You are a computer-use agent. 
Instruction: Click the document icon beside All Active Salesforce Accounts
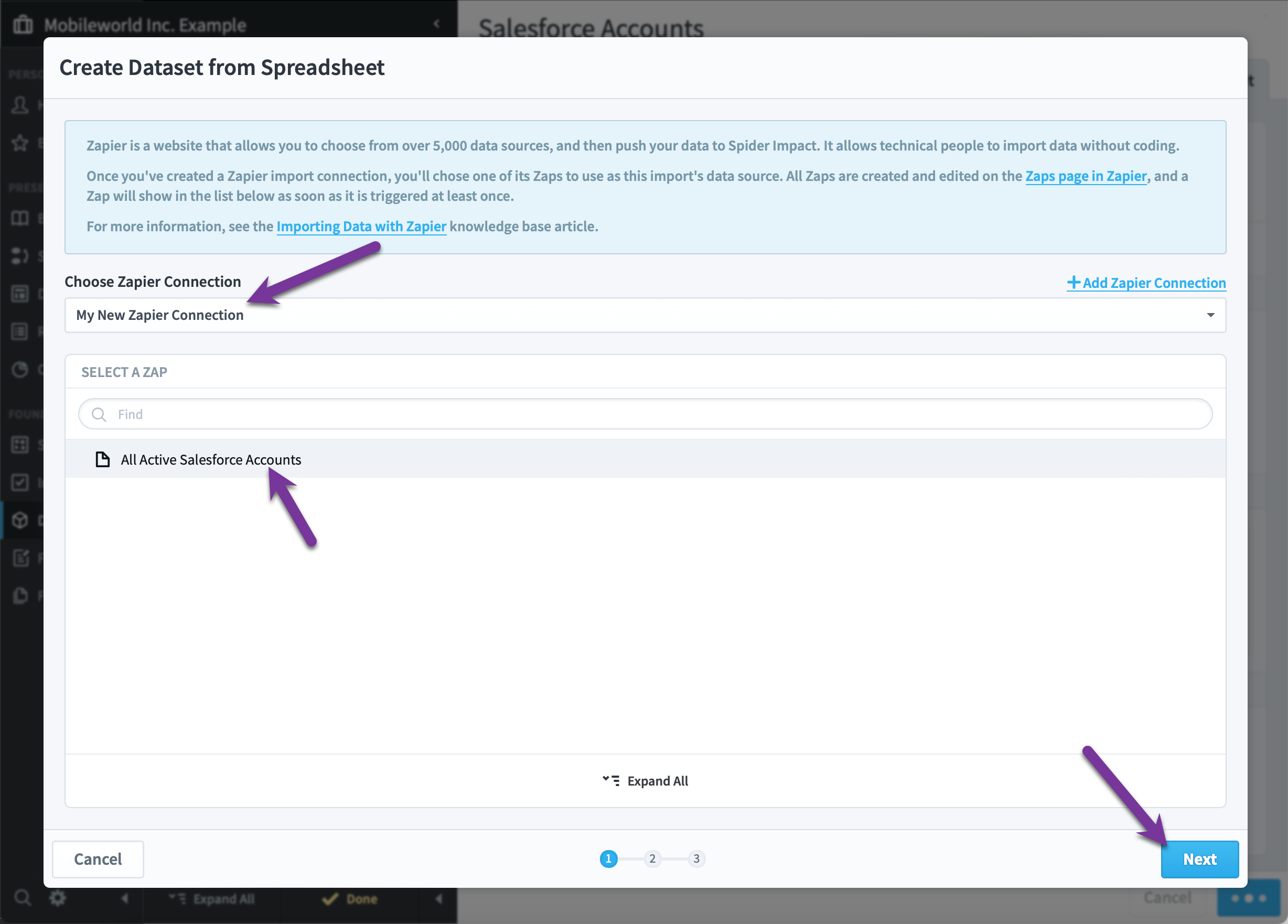click(102, 459)
